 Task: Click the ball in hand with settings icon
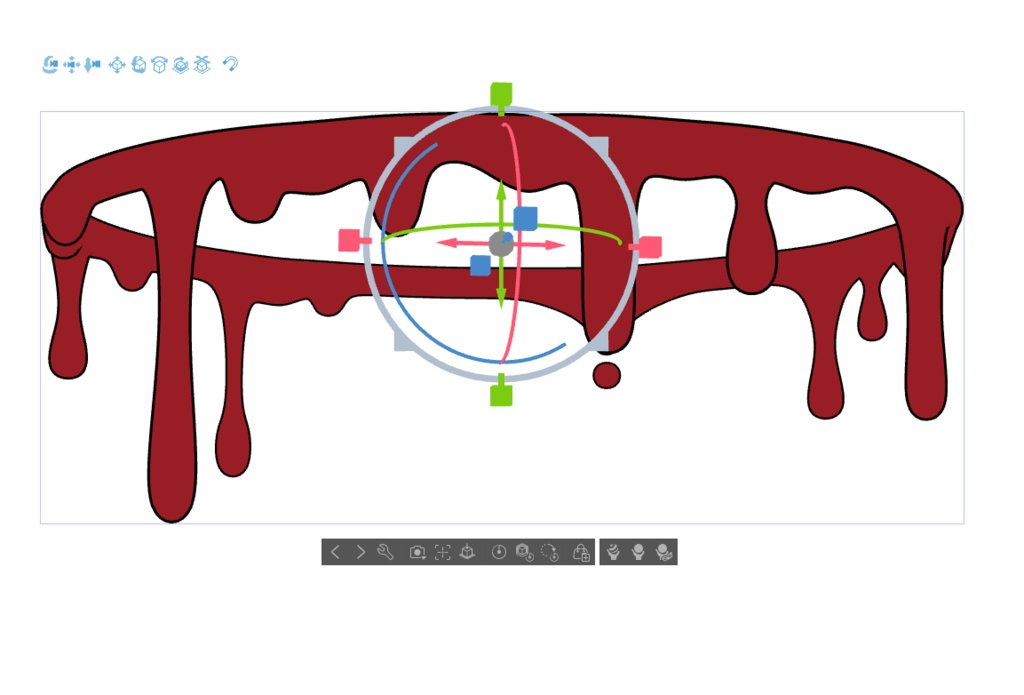[664, 553]
